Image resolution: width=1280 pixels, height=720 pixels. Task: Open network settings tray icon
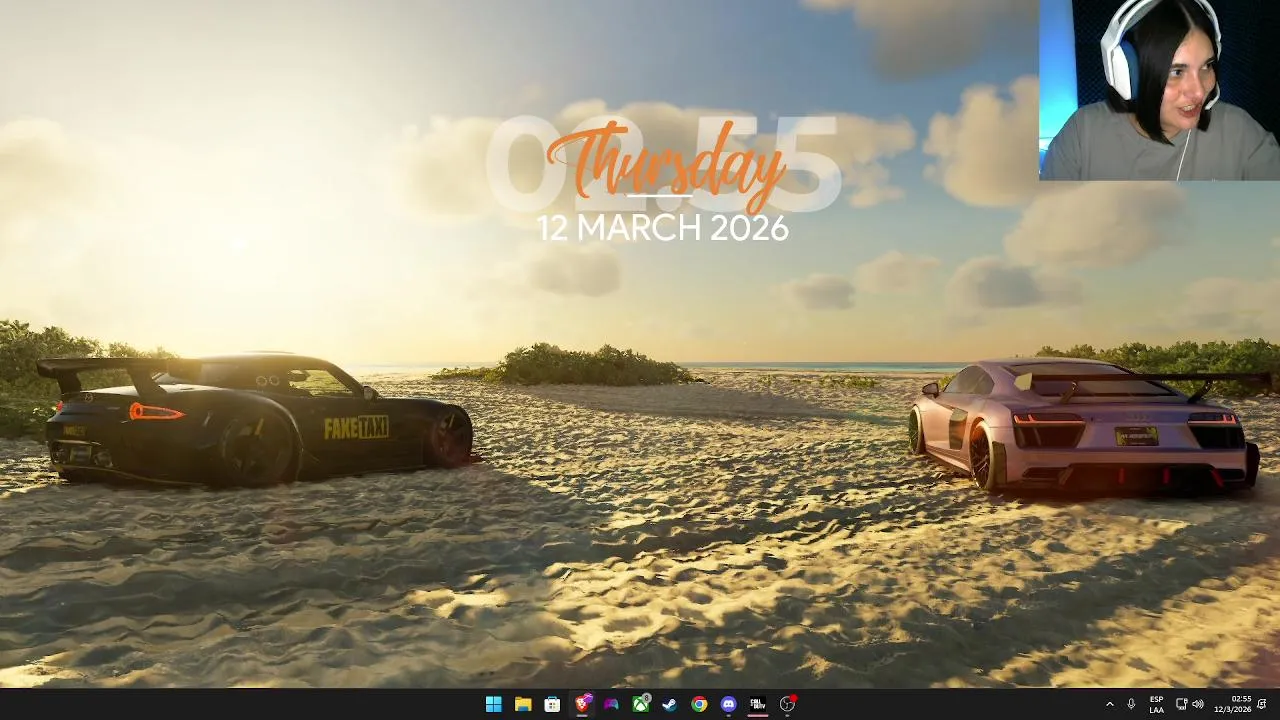(1181, 704)
